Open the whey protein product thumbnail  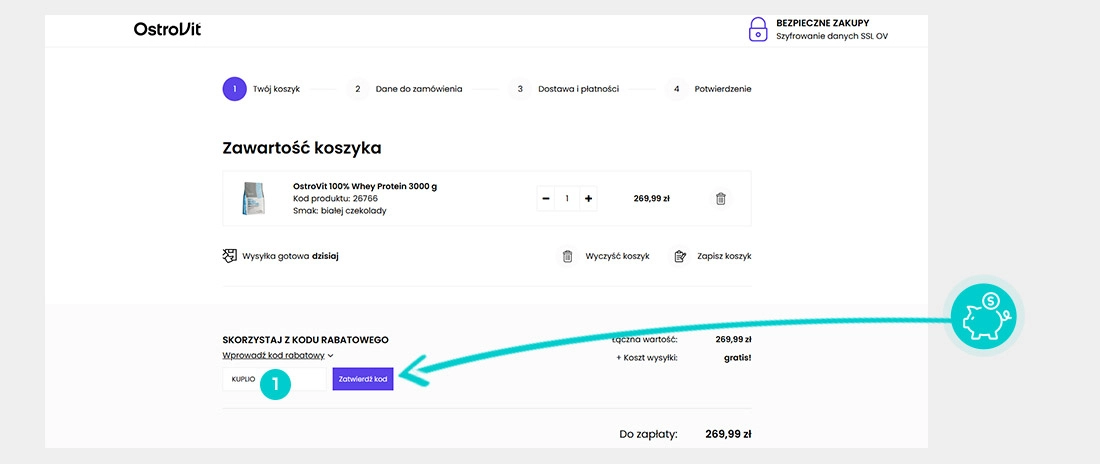tap(253, 198)
